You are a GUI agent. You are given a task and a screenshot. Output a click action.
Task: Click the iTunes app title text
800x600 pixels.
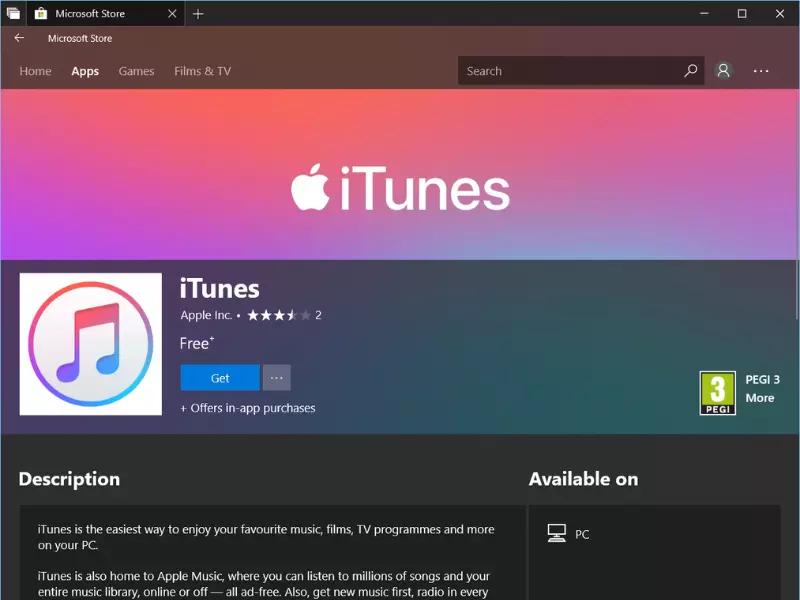coord(220,289)
